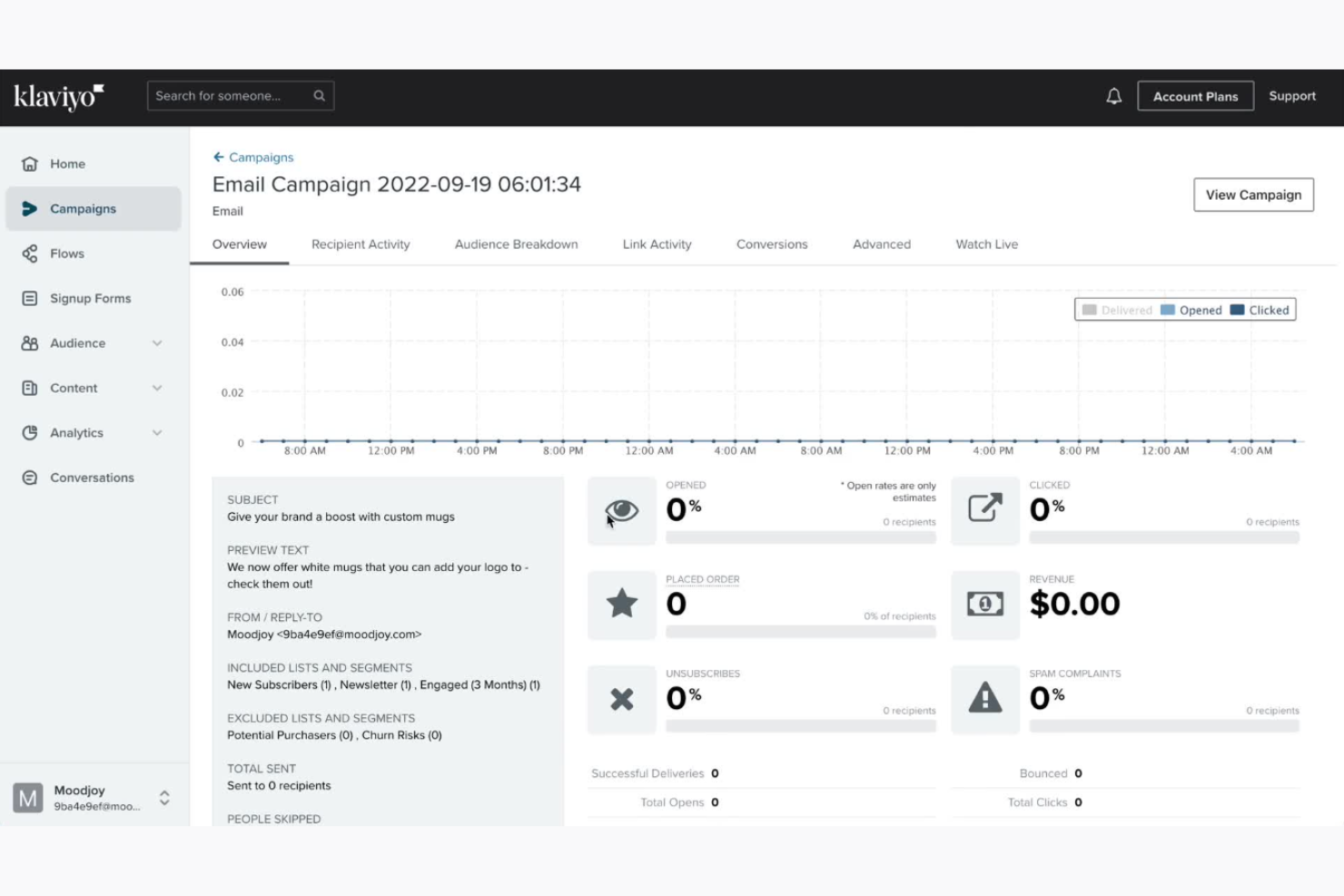
Task: Click the Audience people icon
Action: [30, 343]
